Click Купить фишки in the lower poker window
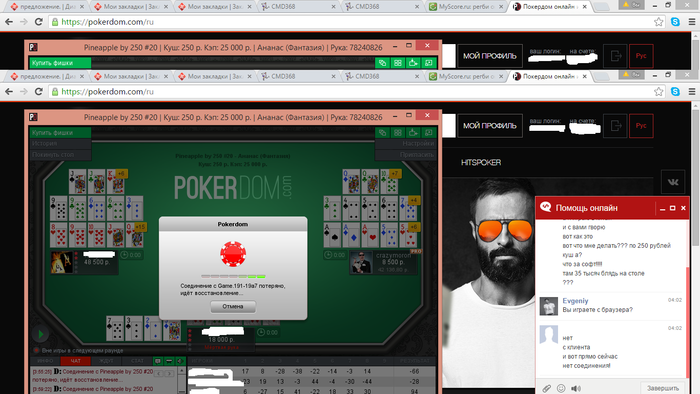 point(60,133)
